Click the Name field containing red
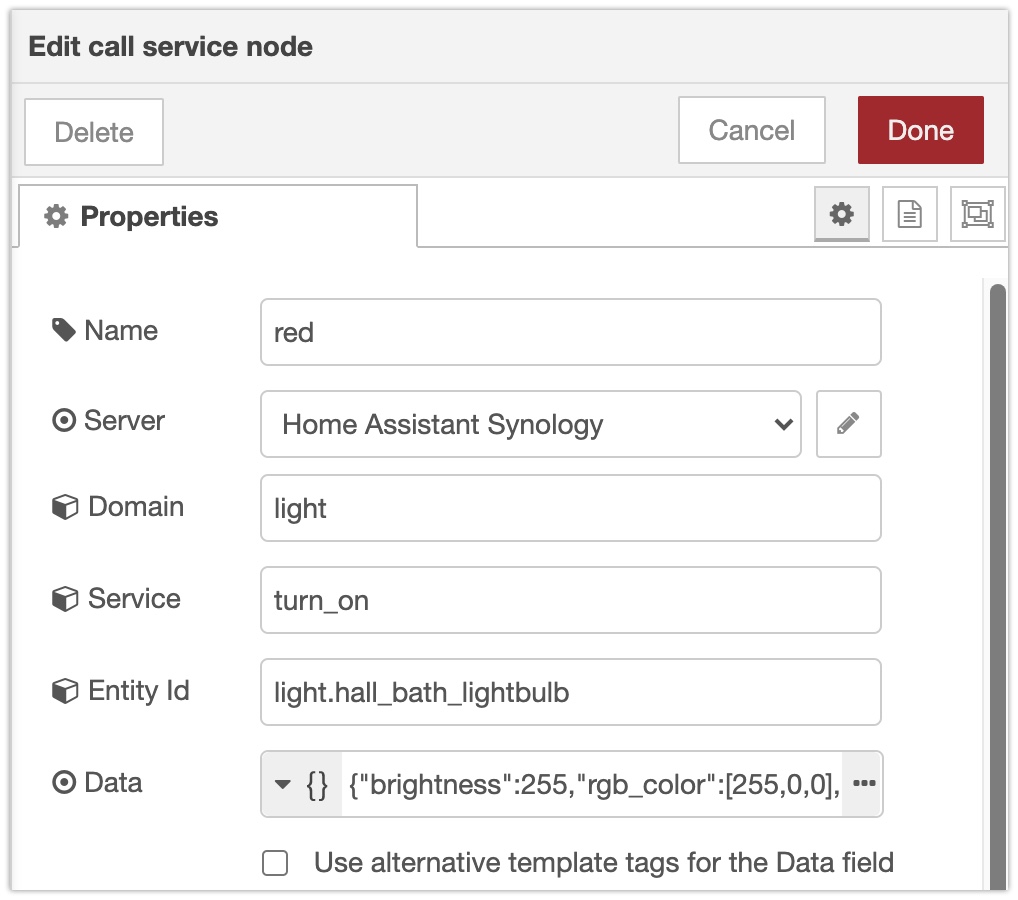The image size is (1018, 900). 570,332
